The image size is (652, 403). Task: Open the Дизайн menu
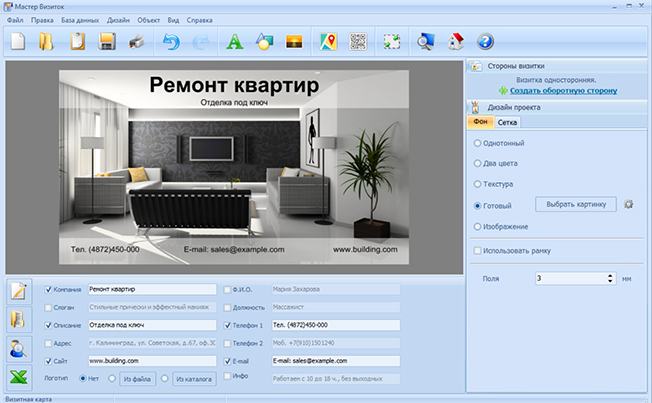[x=118, y=20]
